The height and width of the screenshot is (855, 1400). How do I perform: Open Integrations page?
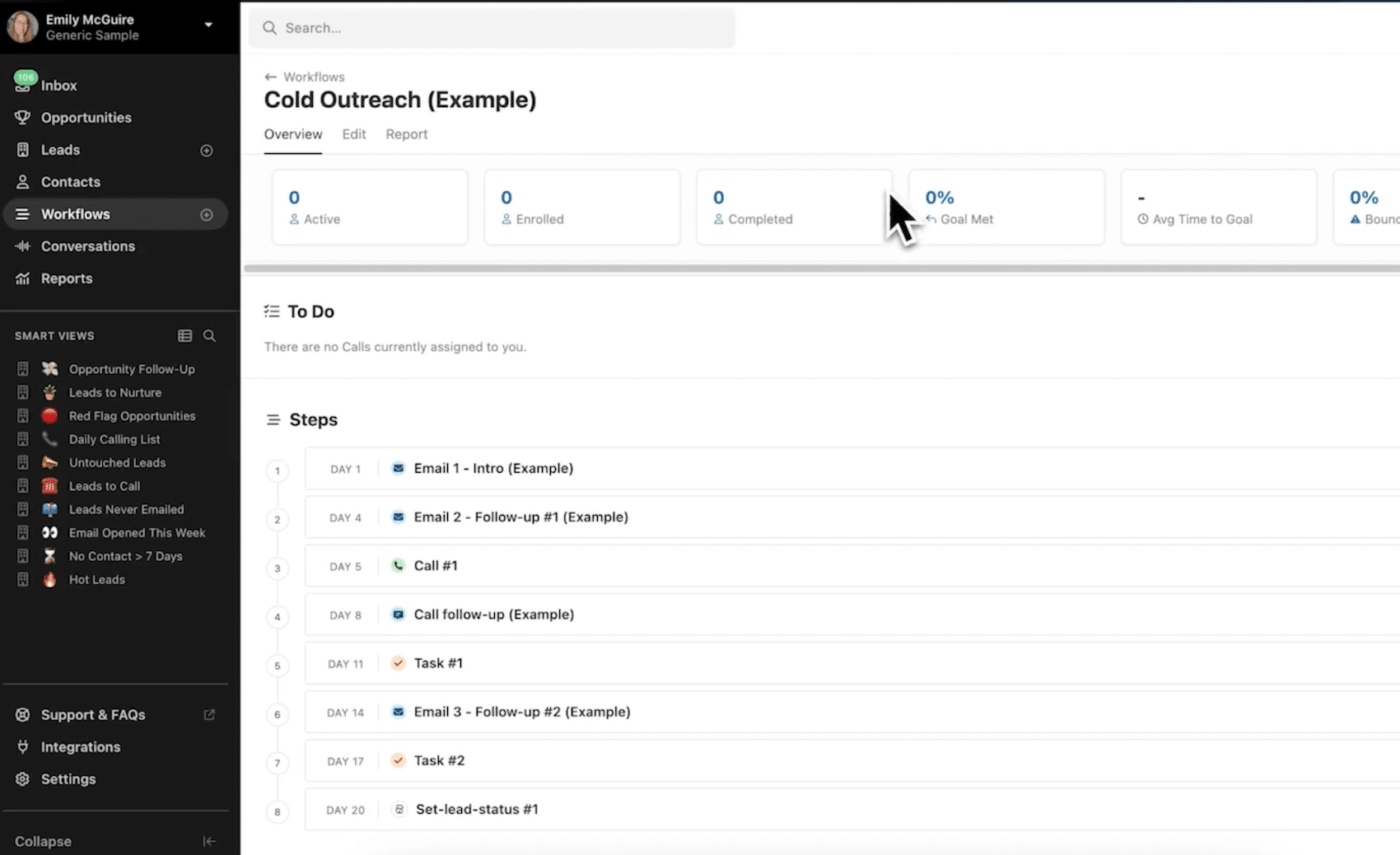click(81, 747)
